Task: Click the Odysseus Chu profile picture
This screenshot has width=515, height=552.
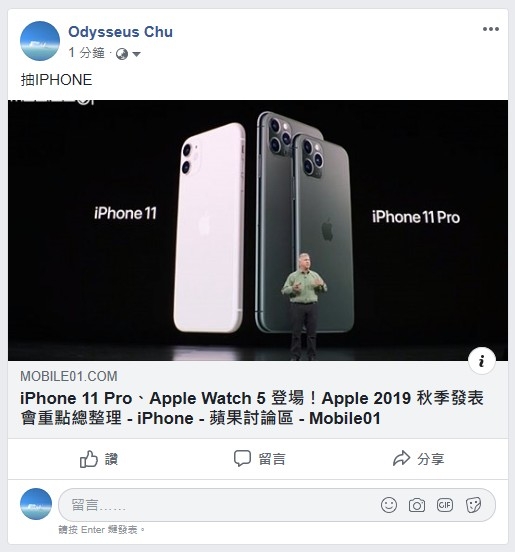Action: (40, 41)
